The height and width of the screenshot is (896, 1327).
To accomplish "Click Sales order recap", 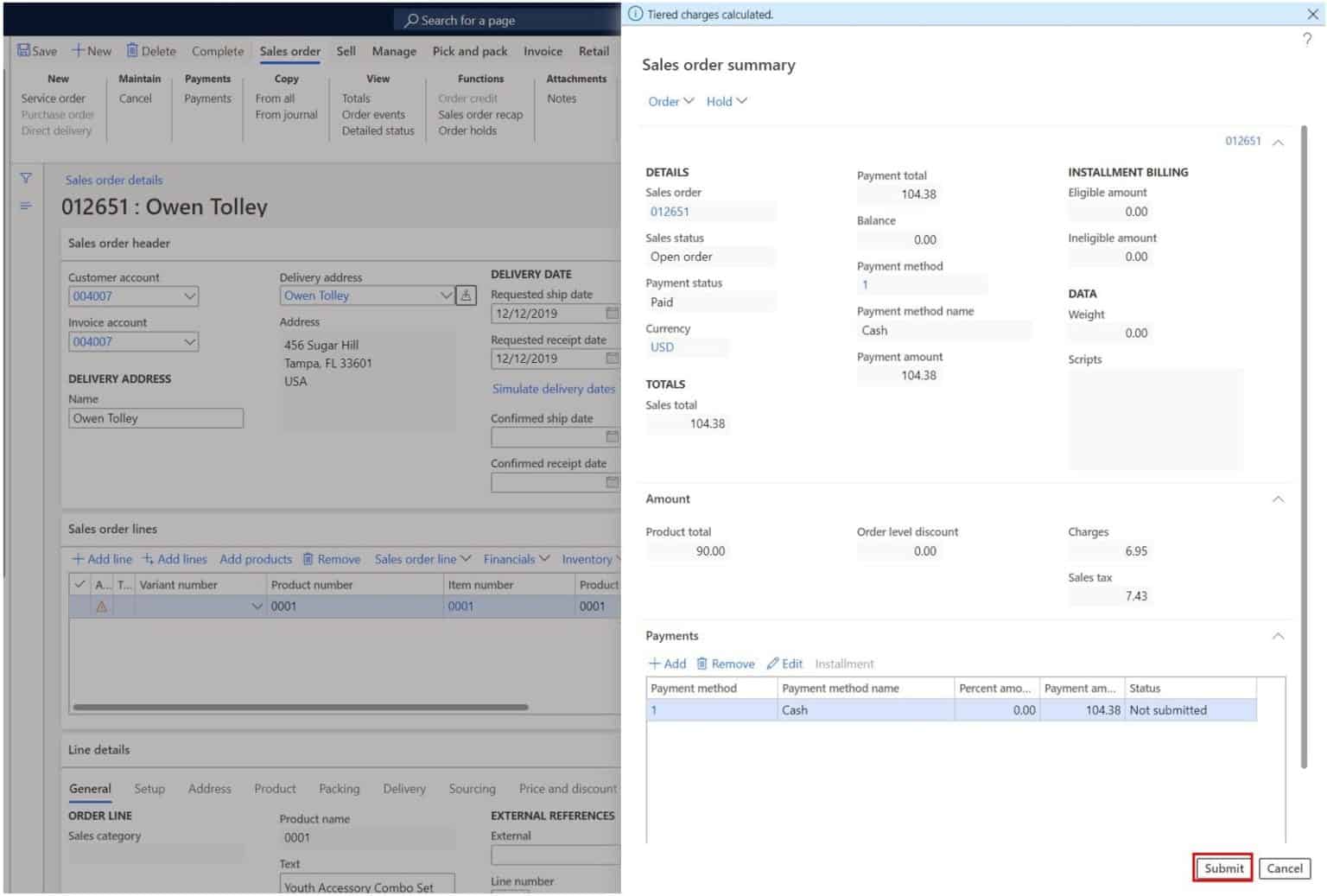I will [480, 115].
